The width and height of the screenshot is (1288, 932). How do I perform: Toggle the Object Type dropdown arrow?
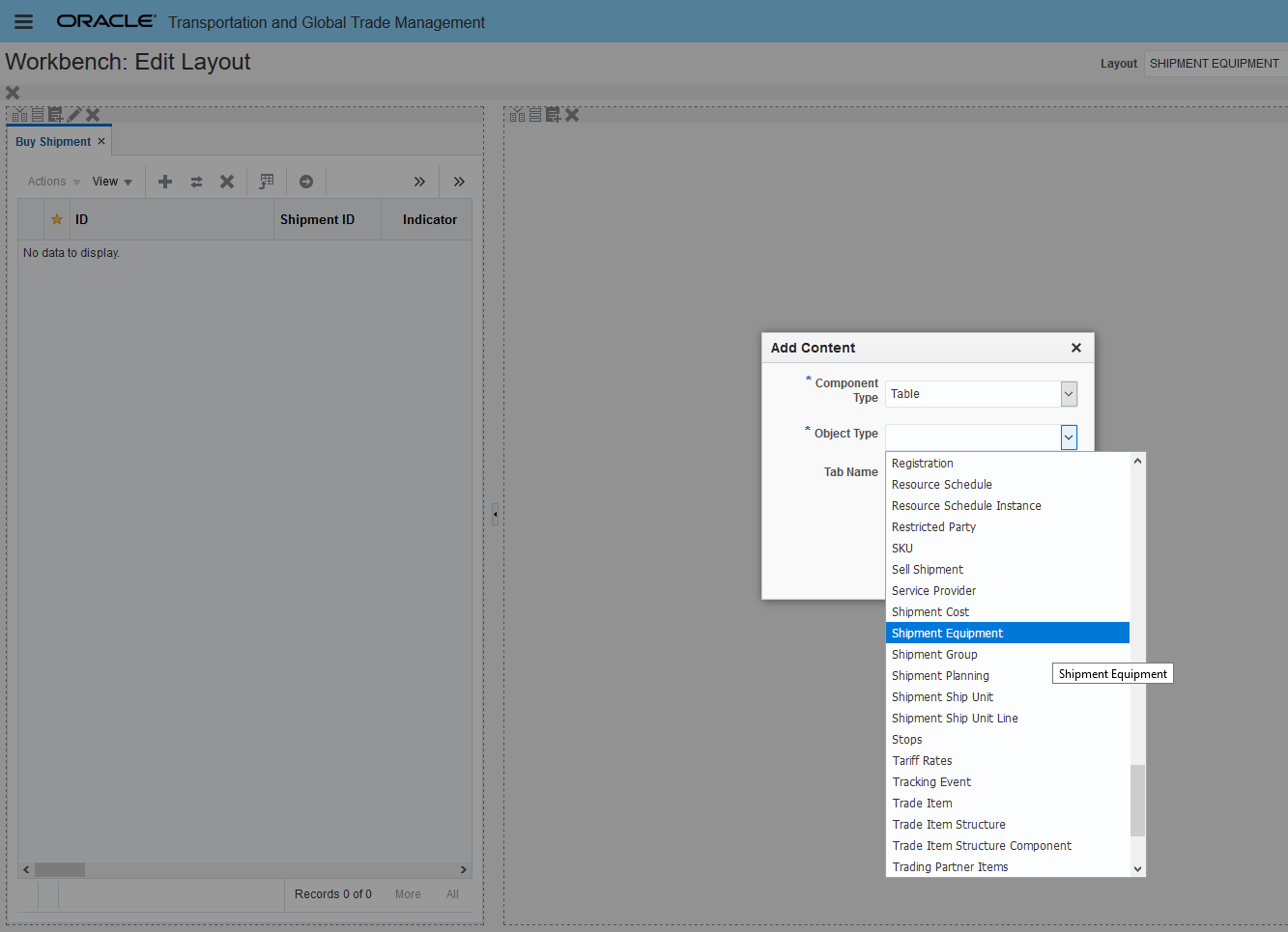1069,438
